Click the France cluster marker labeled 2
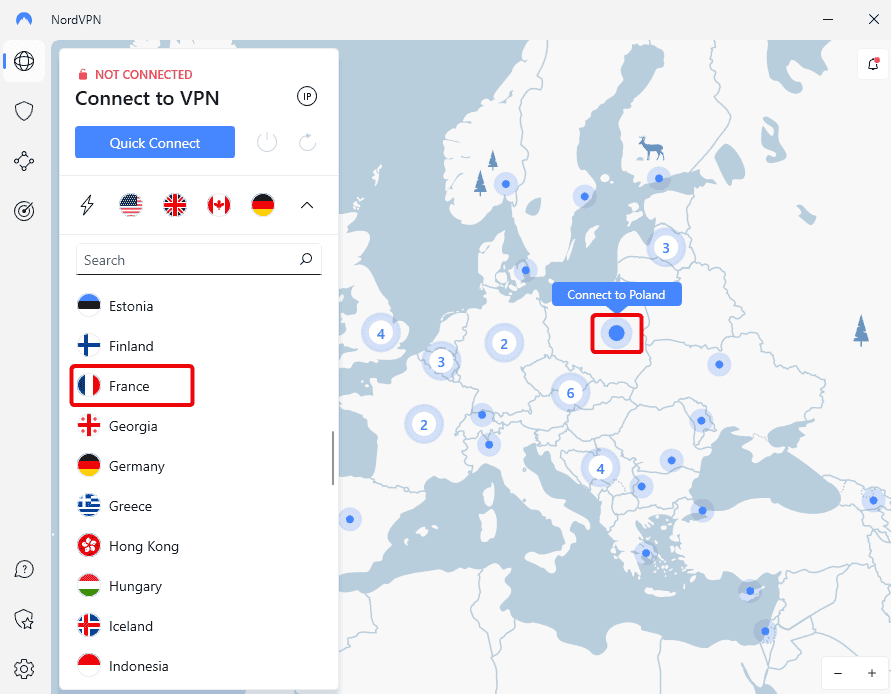 [423, 425]
